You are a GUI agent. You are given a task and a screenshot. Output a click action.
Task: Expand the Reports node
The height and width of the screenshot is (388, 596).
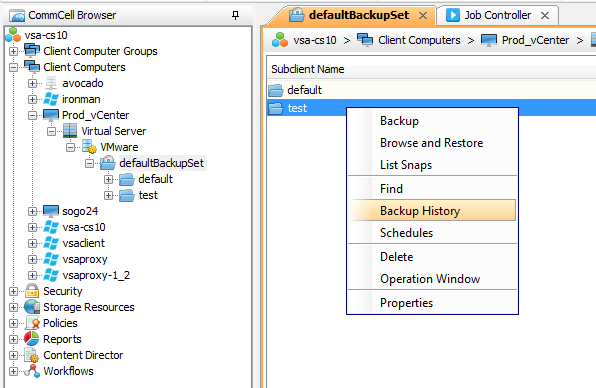click(13, 339)
